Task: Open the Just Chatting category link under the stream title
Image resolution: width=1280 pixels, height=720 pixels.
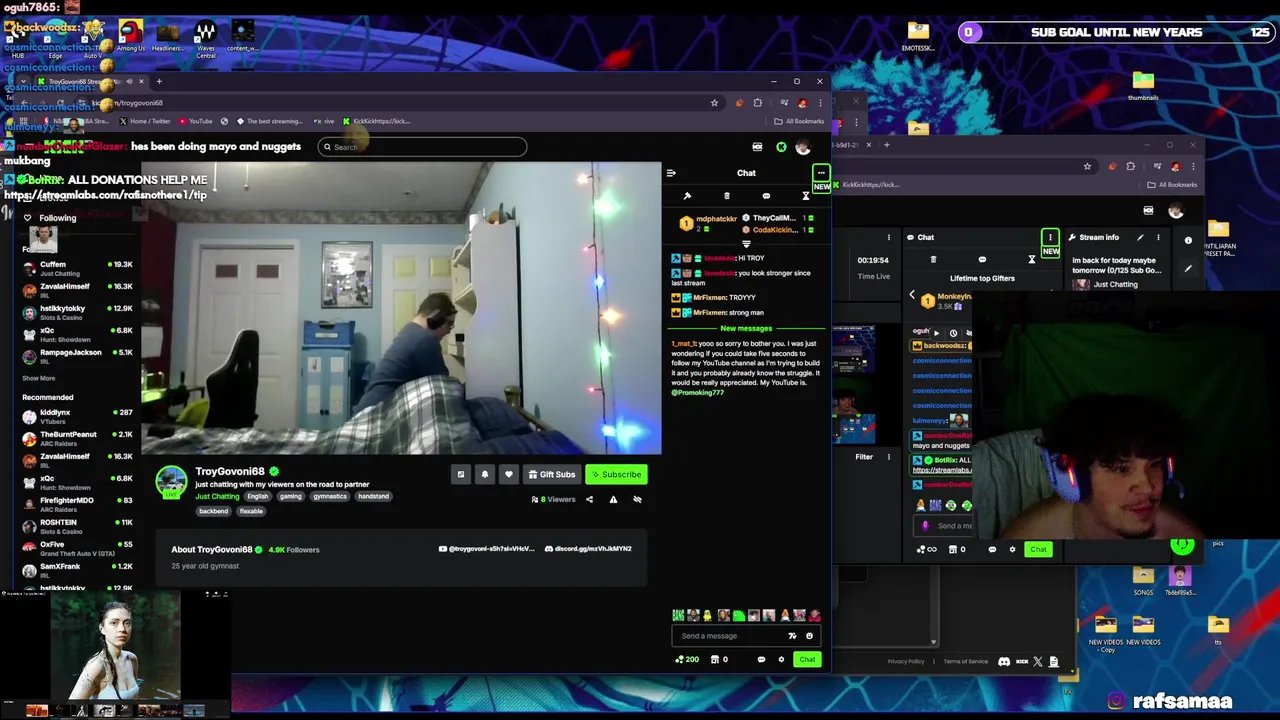Action: coord(217,496)
